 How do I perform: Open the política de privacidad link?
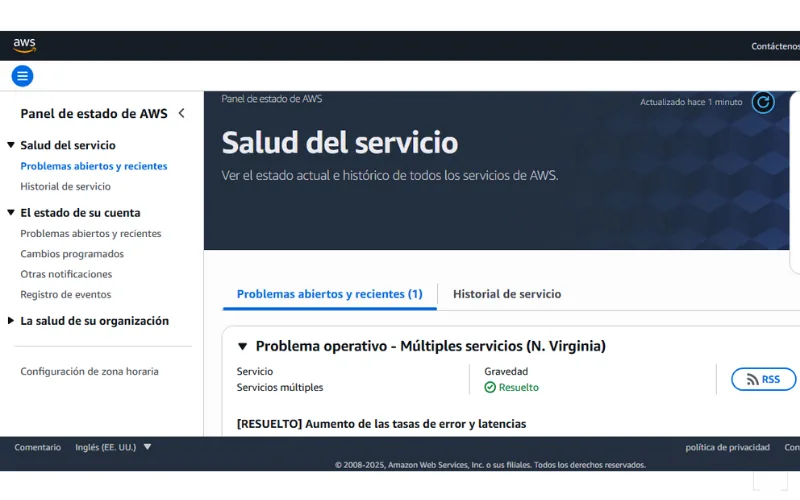click(x=727, y=447)
